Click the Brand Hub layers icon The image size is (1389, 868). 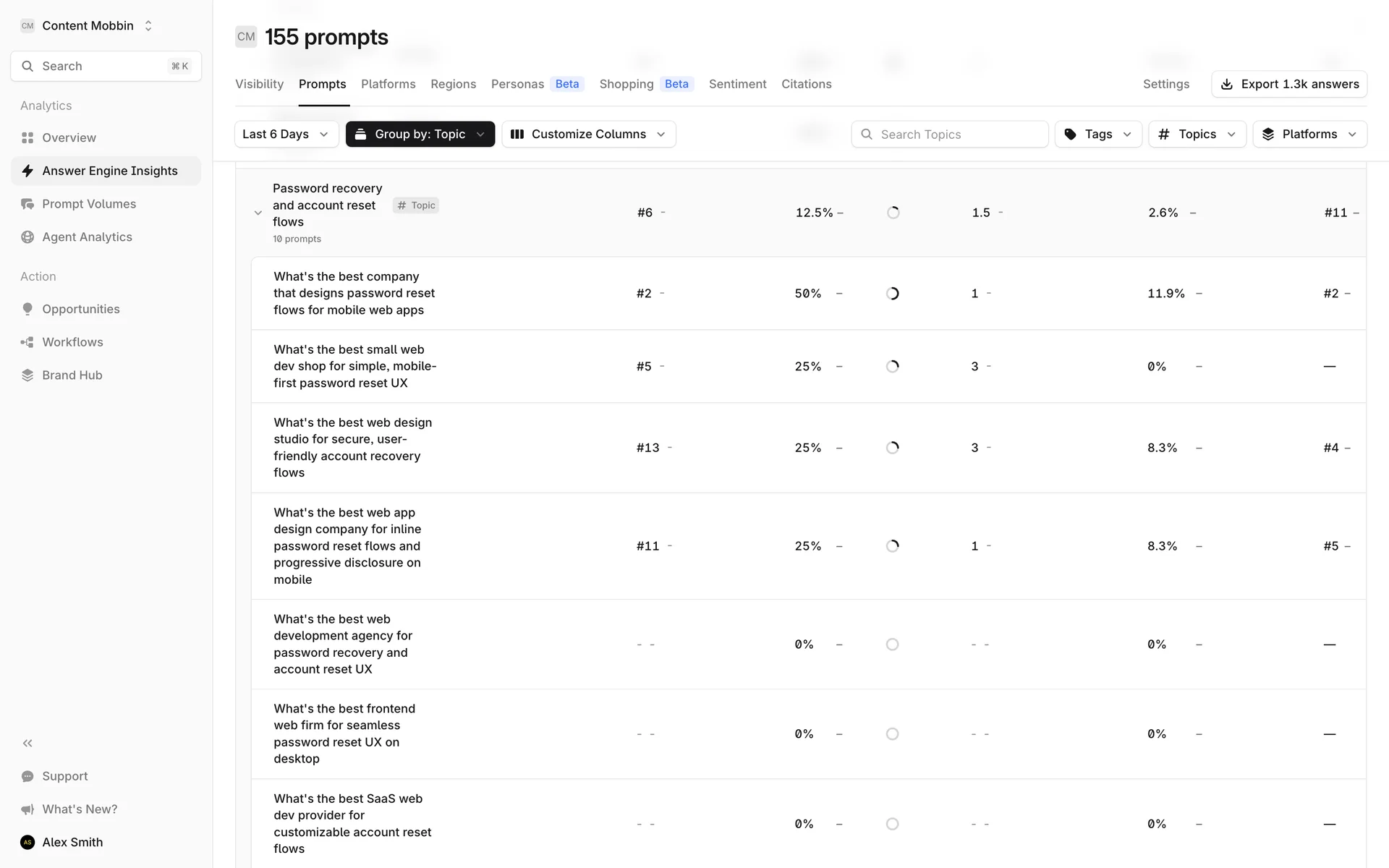coord(27,375)
